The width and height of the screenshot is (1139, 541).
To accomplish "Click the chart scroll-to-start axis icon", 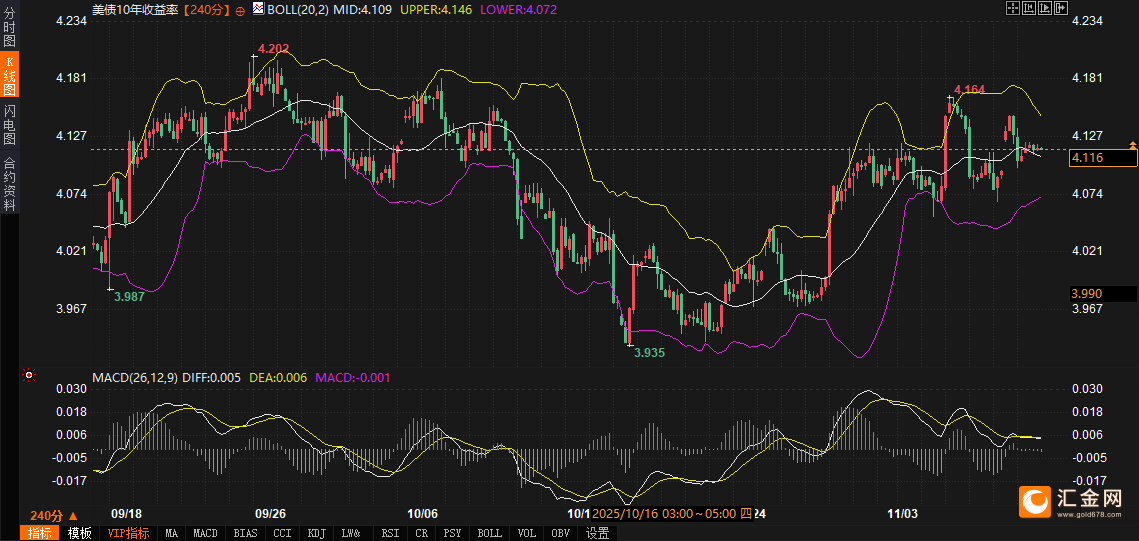I will [x=1029, y=8].
